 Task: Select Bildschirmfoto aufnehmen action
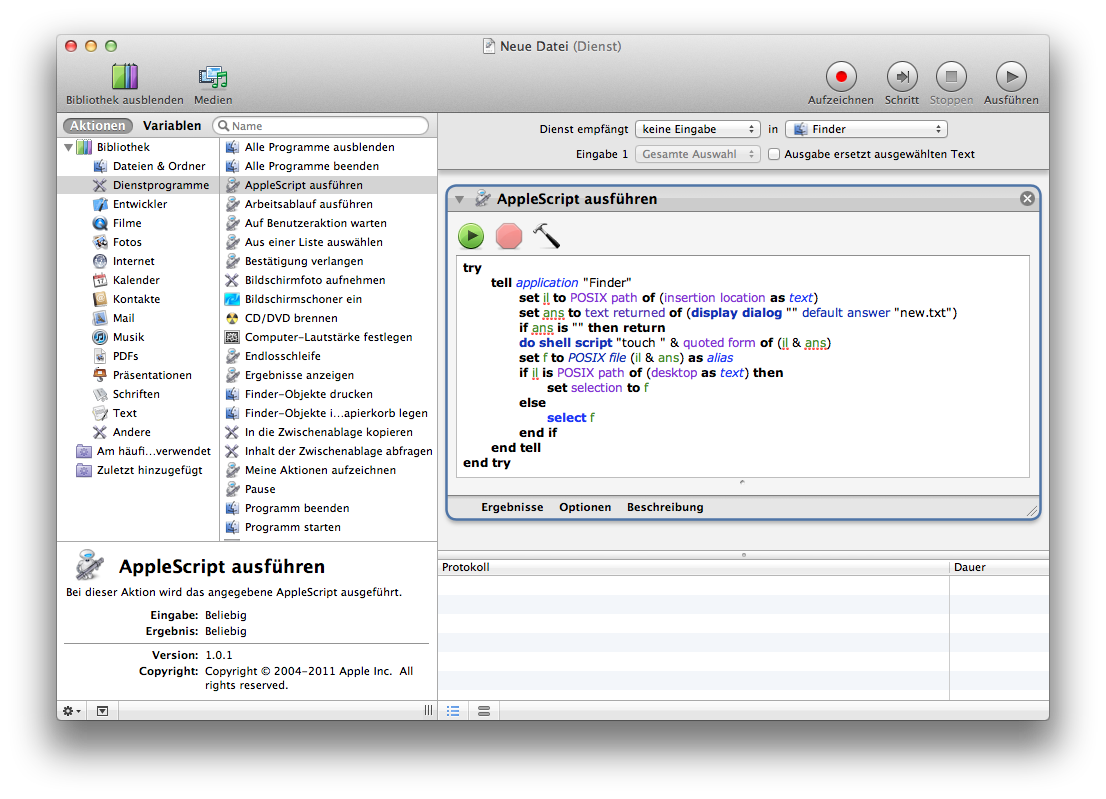point(329,281)
